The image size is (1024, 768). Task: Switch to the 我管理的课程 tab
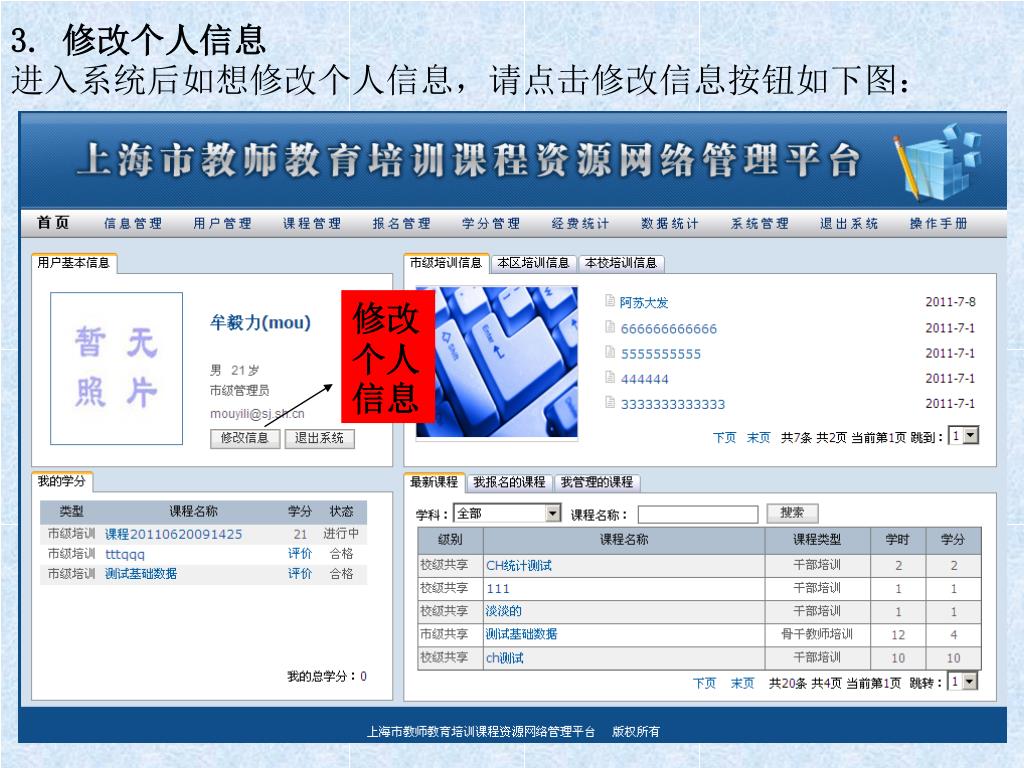point(597,482)
